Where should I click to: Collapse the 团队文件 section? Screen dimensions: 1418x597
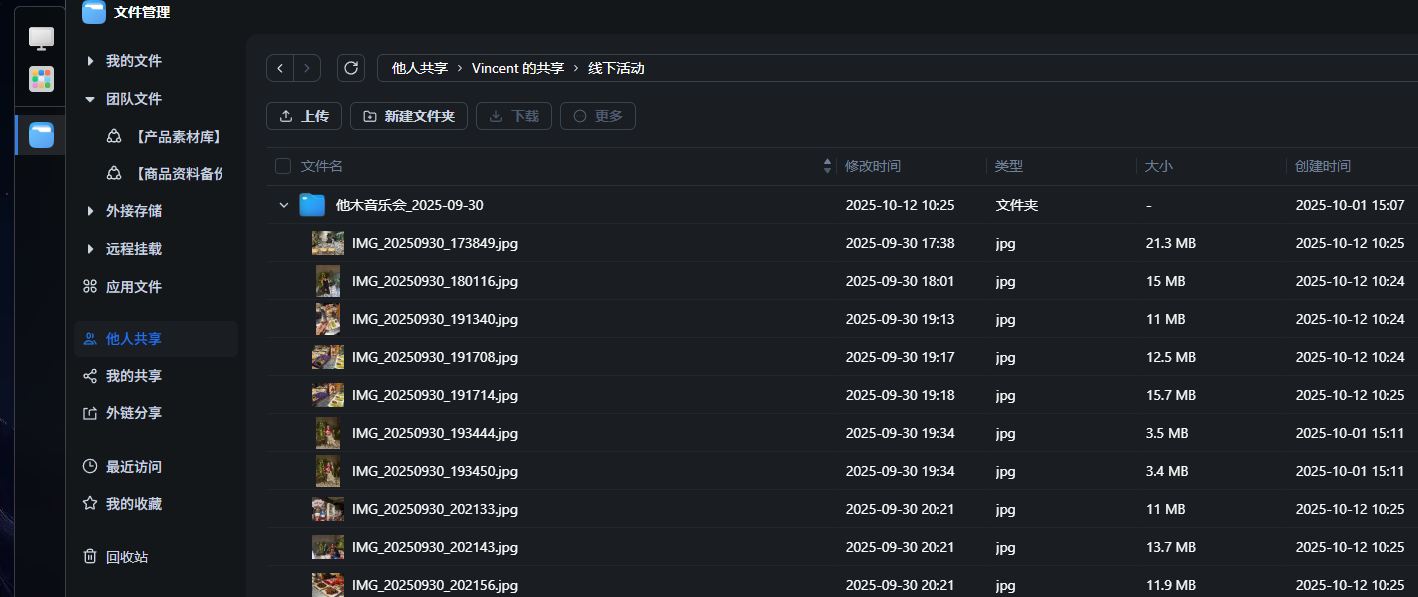coord(90,99)
